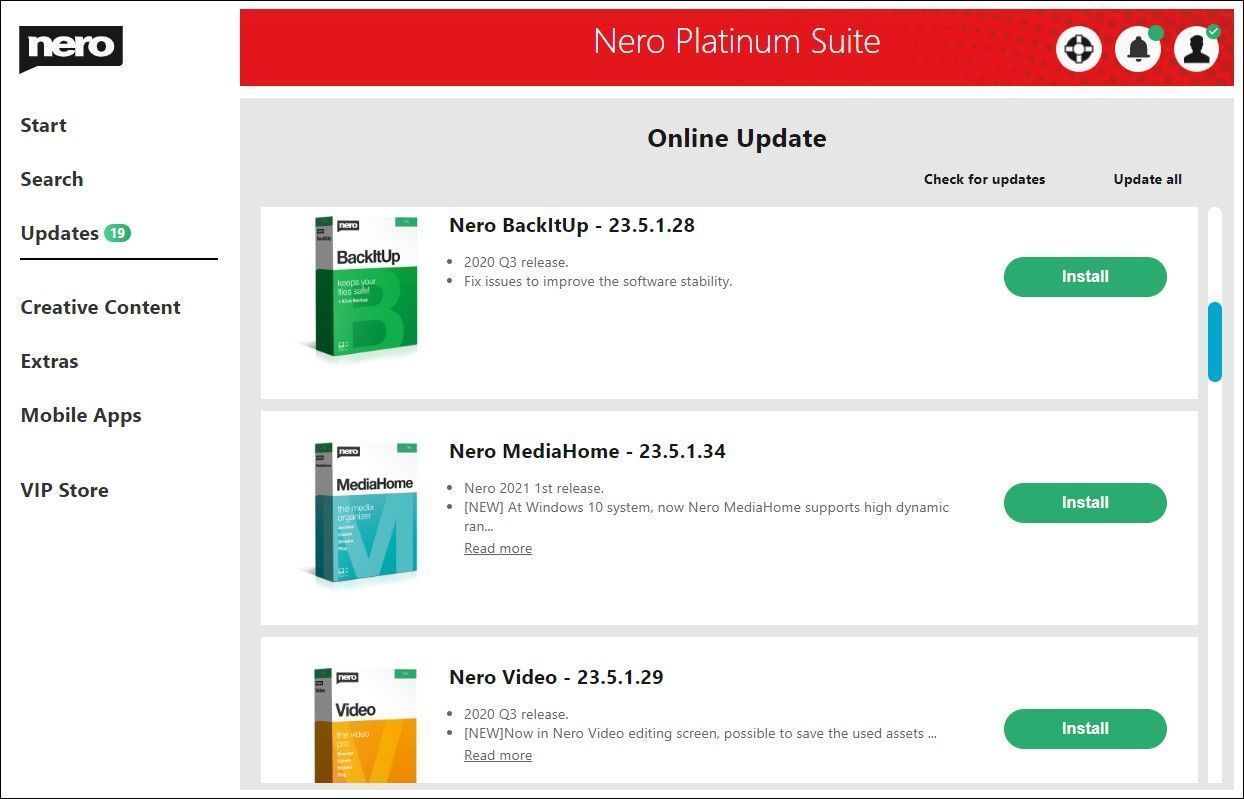The height and width of the screenshot is (799, 1244).
Task: Open the Extras section
Action: [49, 361]
